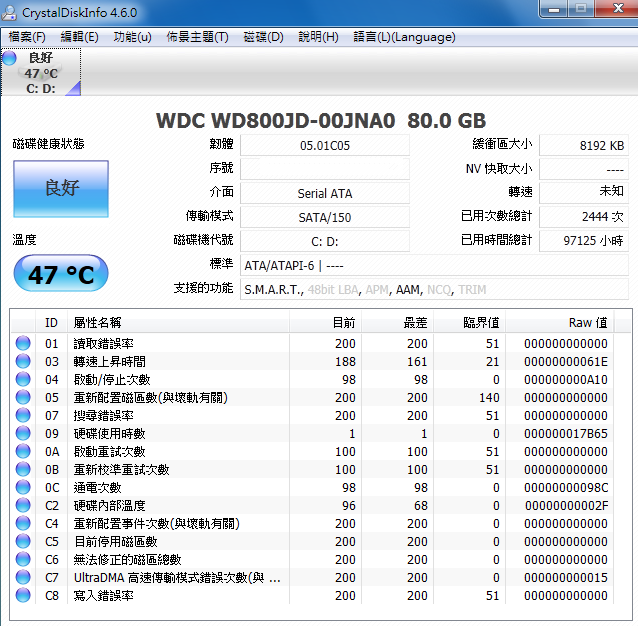Click status orb for 01 讀取錯誤率
The image size is (638, 630).
point(23,343)
